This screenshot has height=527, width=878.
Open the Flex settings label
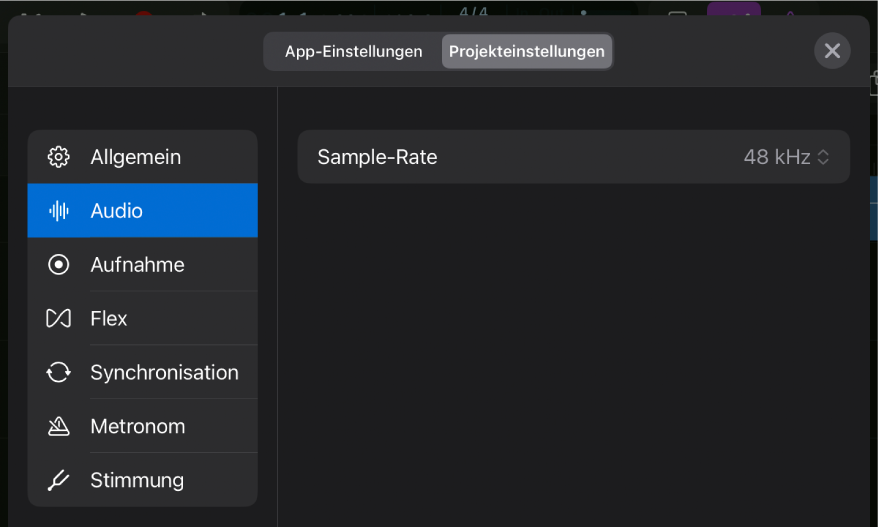[109, 319]
